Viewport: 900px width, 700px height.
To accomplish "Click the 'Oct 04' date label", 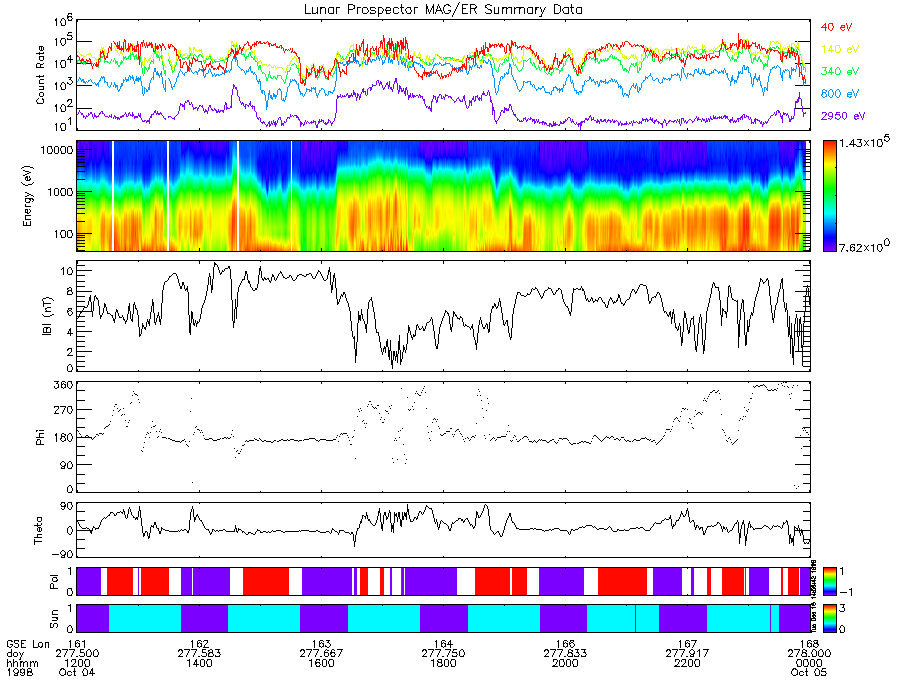I will click(x=77, y=672).
